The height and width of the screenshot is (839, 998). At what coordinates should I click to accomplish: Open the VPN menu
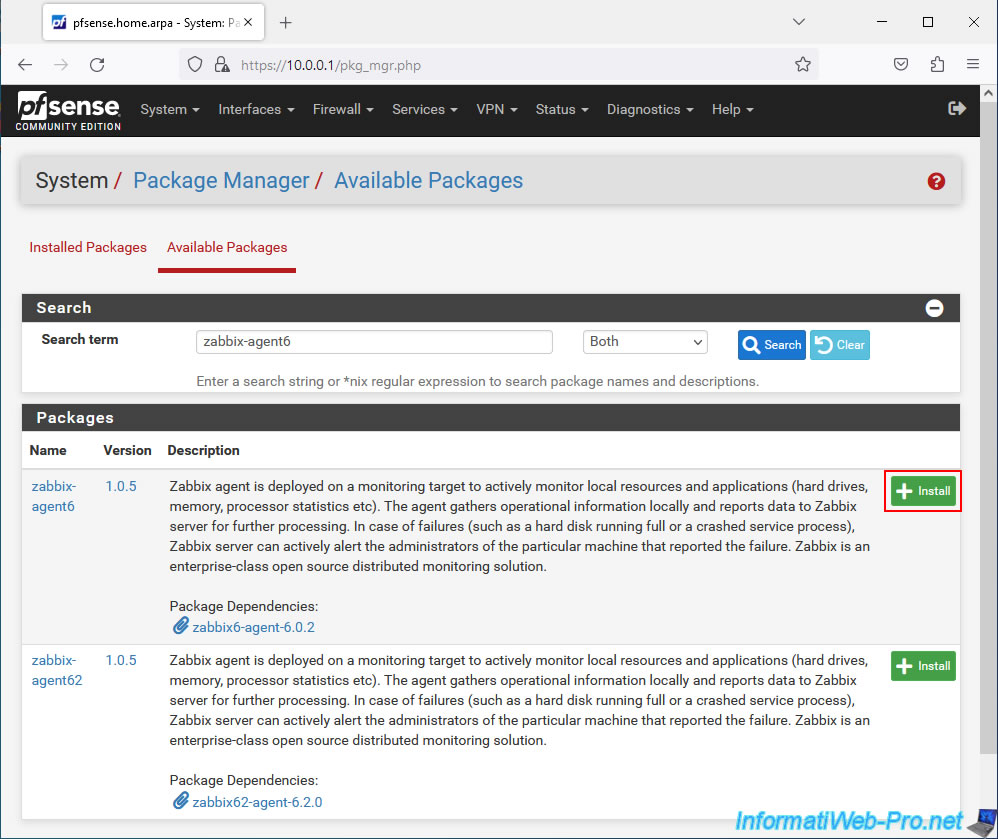(496, 109)
